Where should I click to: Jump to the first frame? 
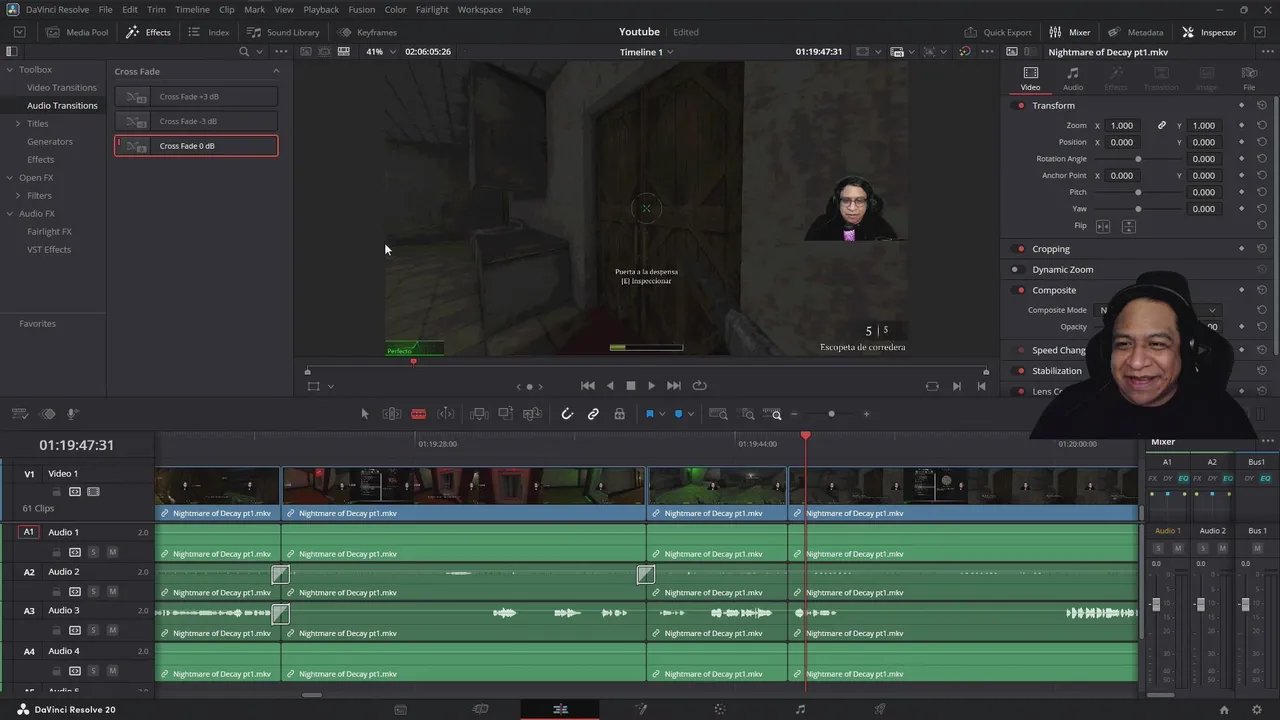click(x=588, y=386)
